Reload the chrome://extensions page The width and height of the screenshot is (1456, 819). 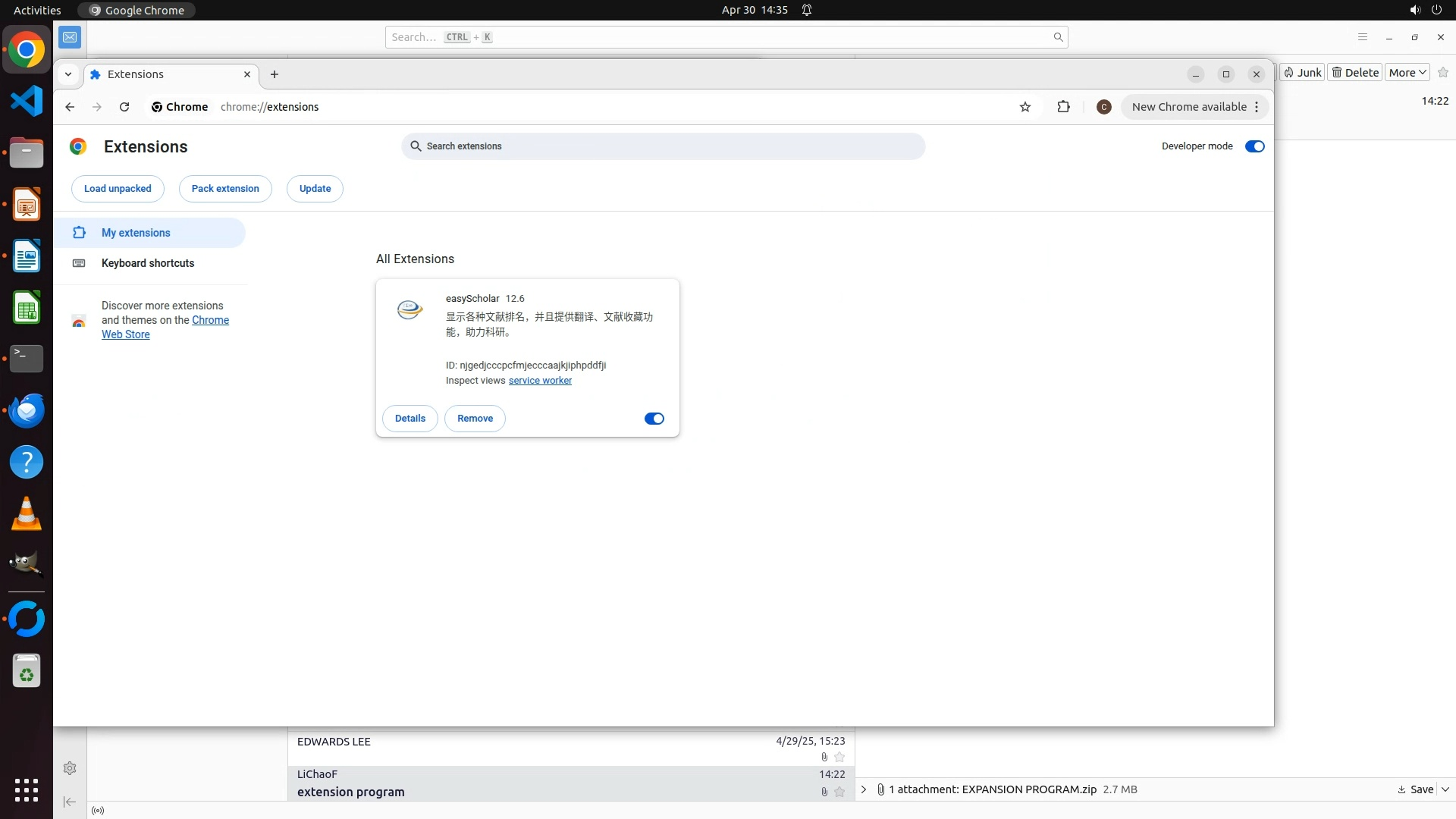(x=124, y=107)
